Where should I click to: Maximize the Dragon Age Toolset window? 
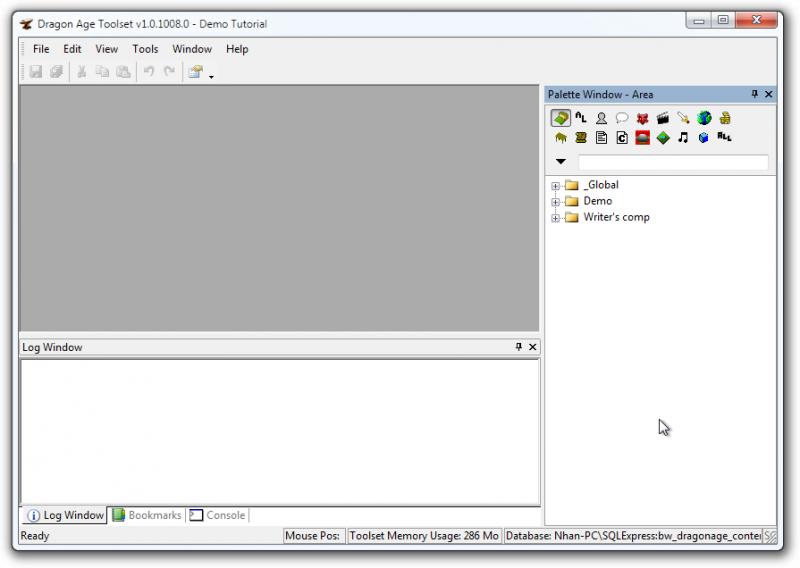[x=723, y=20]
